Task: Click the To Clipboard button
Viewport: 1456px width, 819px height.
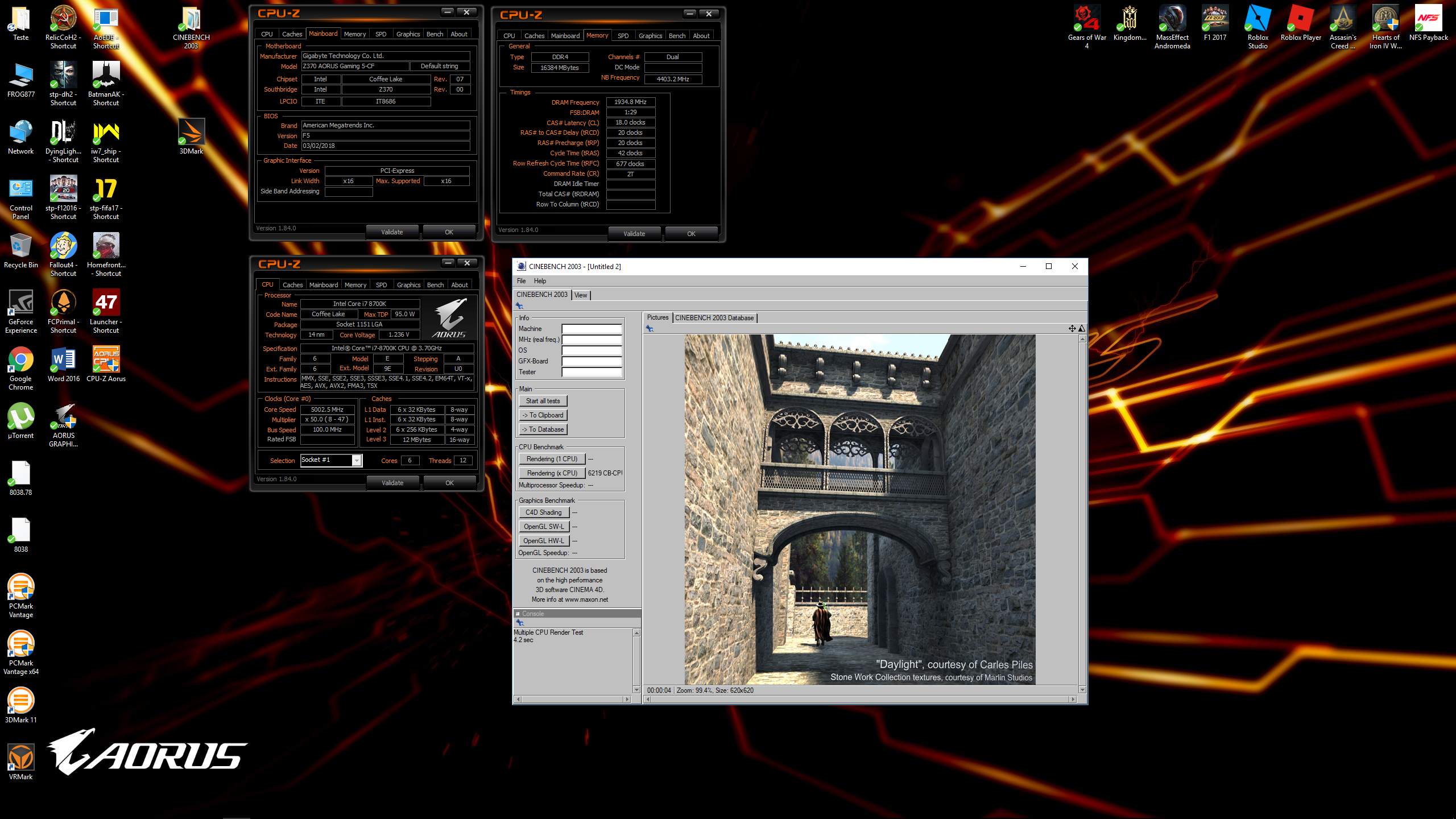Action: [x=543, y=415]
